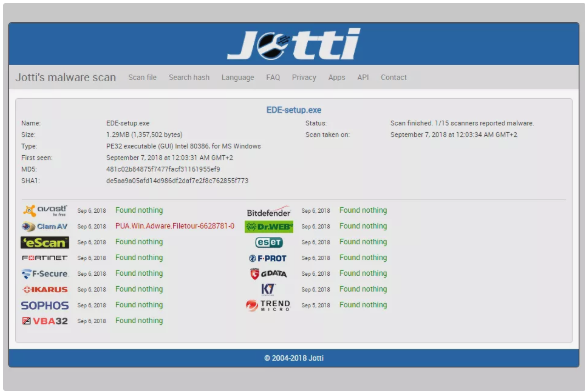Click the eScan scanner logo
This screenshot has width=585, height=392.
(45, 242)
